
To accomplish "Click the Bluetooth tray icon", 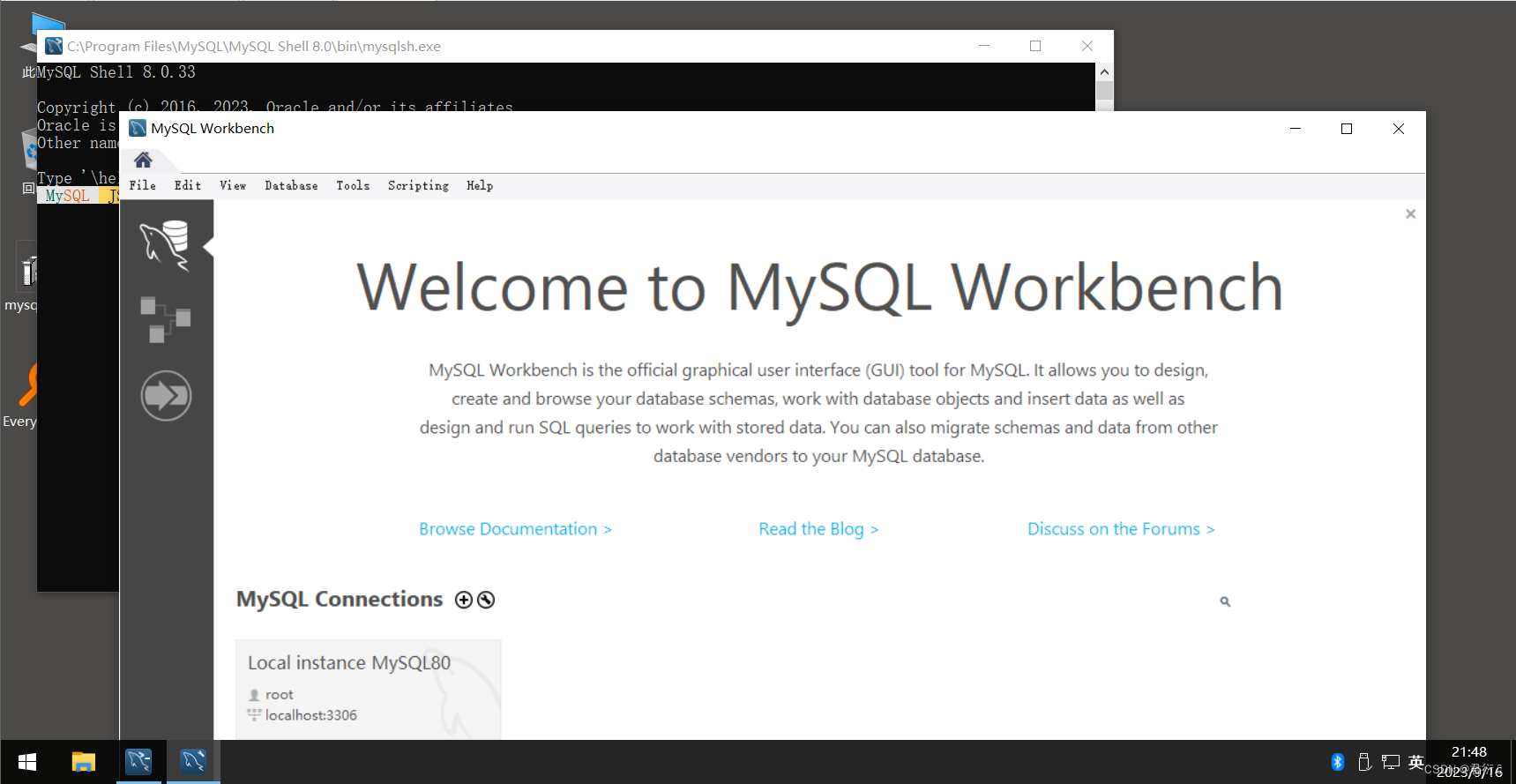I will pyautogui.click(x=1338, y=762).
